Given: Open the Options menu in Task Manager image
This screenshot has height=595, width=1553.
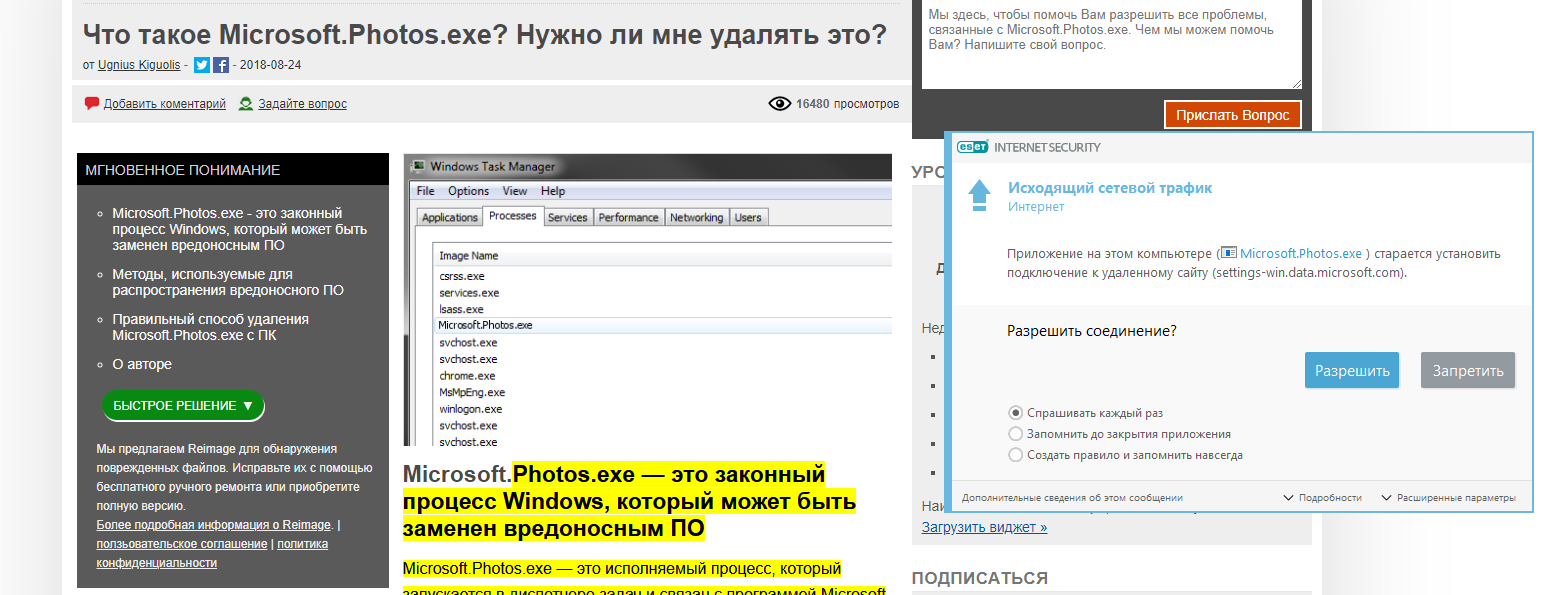Looking at the screenshot, I should pos(468,191).
